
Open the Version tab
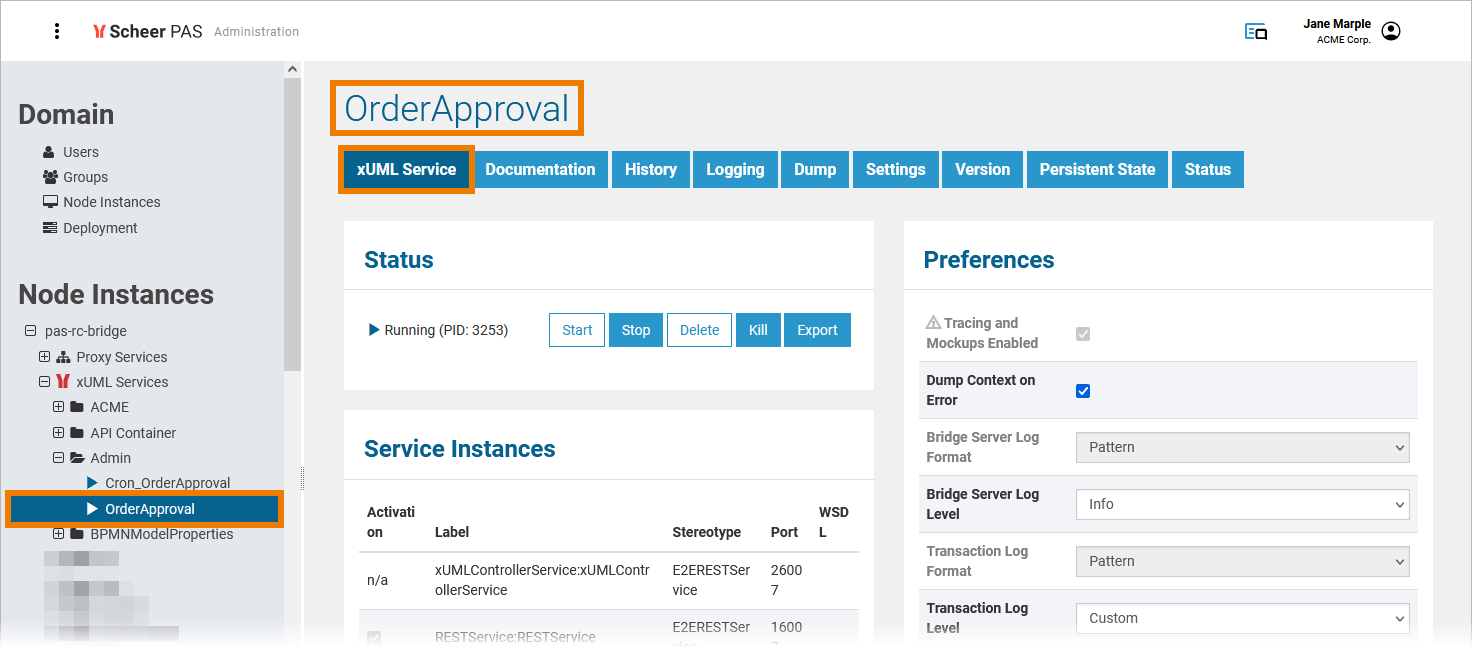click(x=983, y=169)
